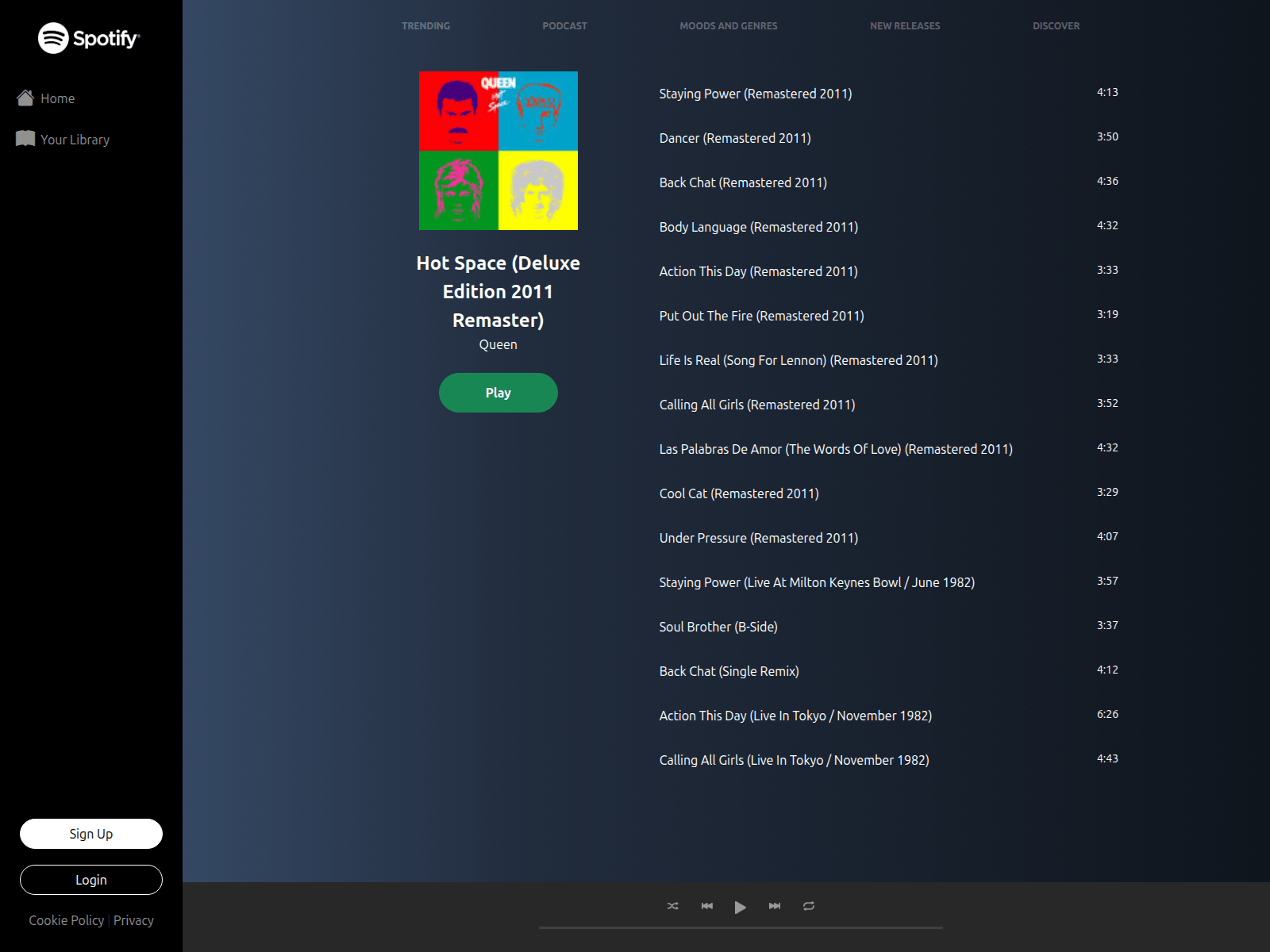The width and height of the screenshot is (1270, 952).
Task: Select Back Chat (Single Remix) track
Action: coord(729,671)
